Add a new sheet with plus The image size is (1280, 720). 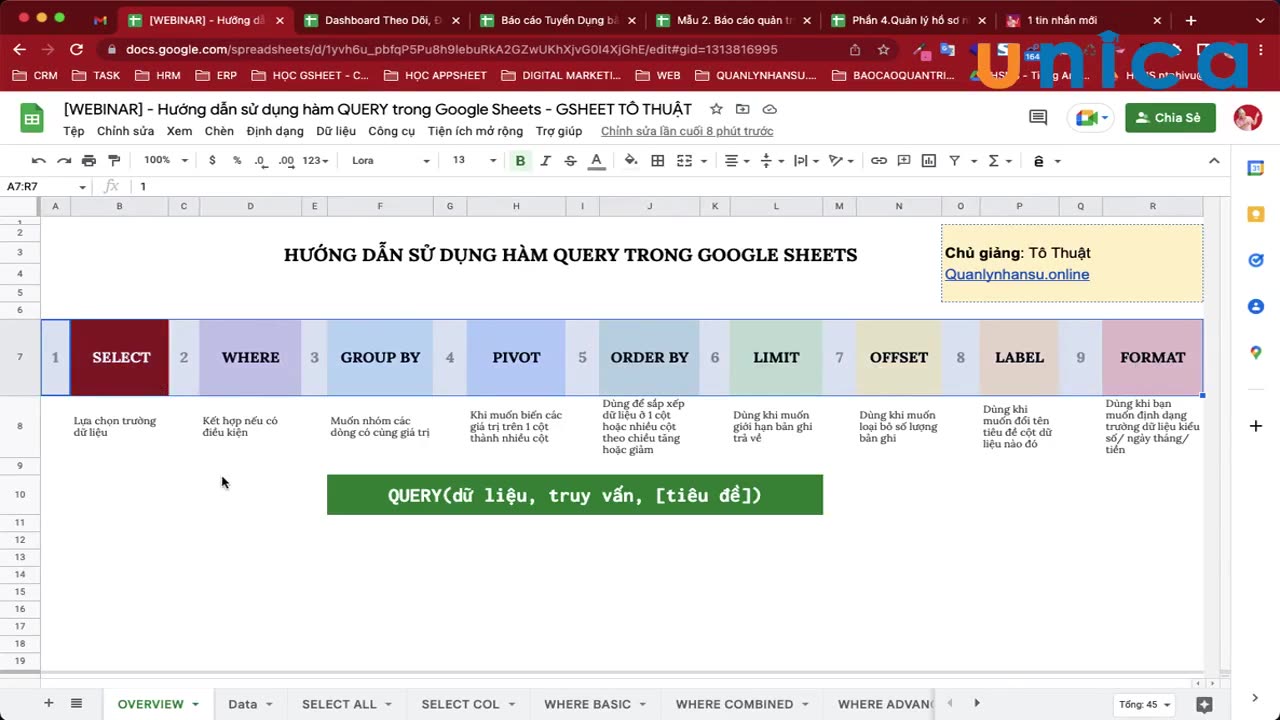click(x=48, y=704)
